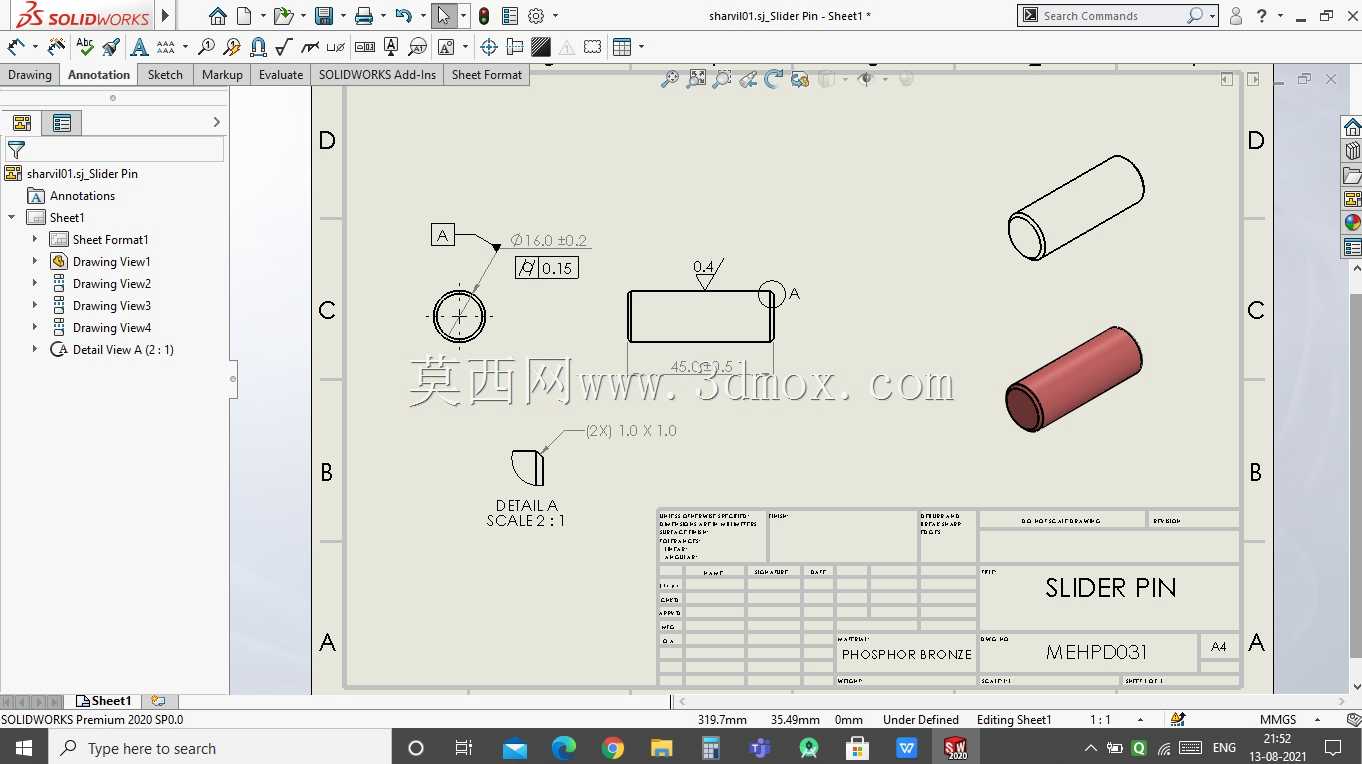This screenshot has height=764, width=1362.
Task: Insert a Note annotation
Action: (x=139, y=47)
